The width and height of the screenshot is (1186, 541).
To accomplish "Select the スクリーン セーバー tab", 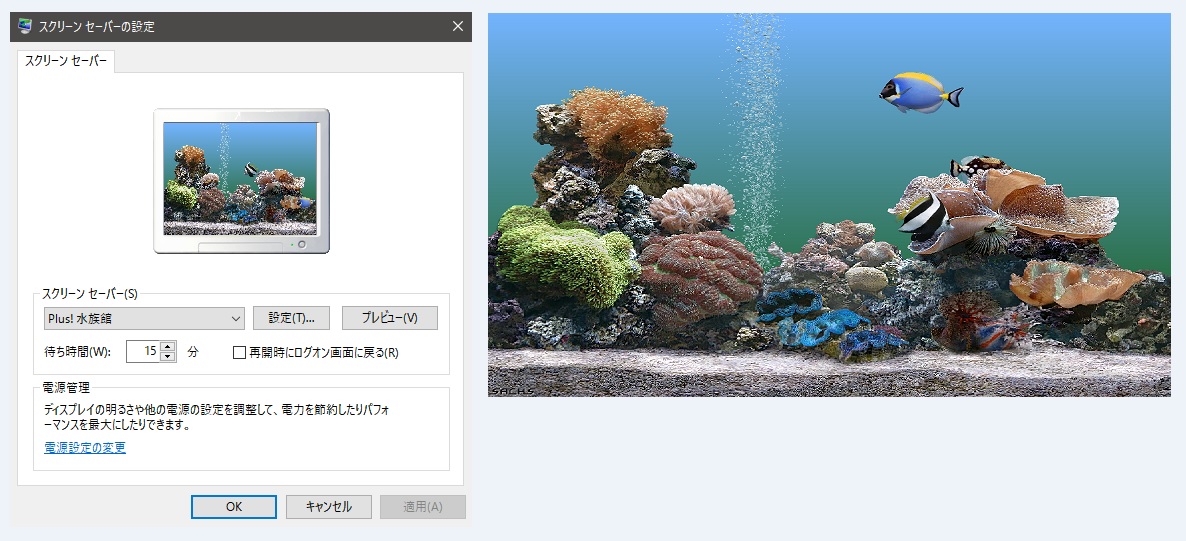I will (x=66, y=61).
